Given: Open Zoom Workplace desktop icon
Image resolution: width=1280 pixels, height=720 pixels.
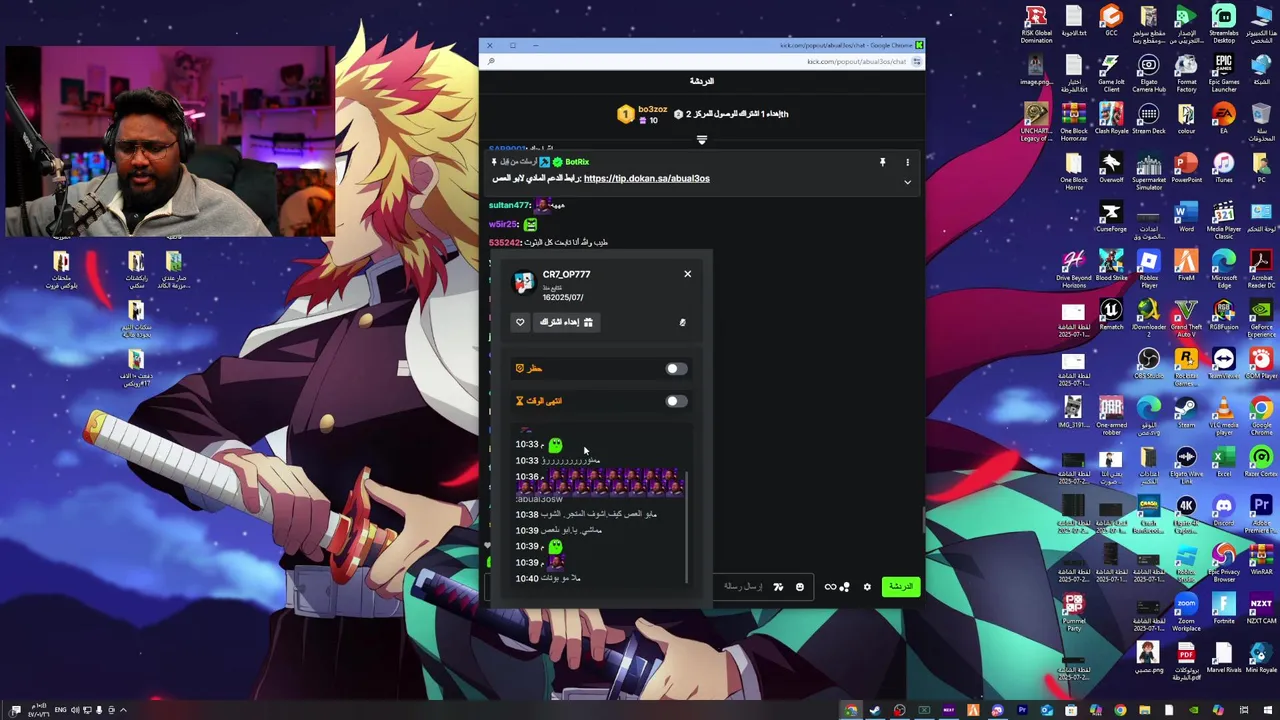Looking at the screenshot, I should (1186, 610).
